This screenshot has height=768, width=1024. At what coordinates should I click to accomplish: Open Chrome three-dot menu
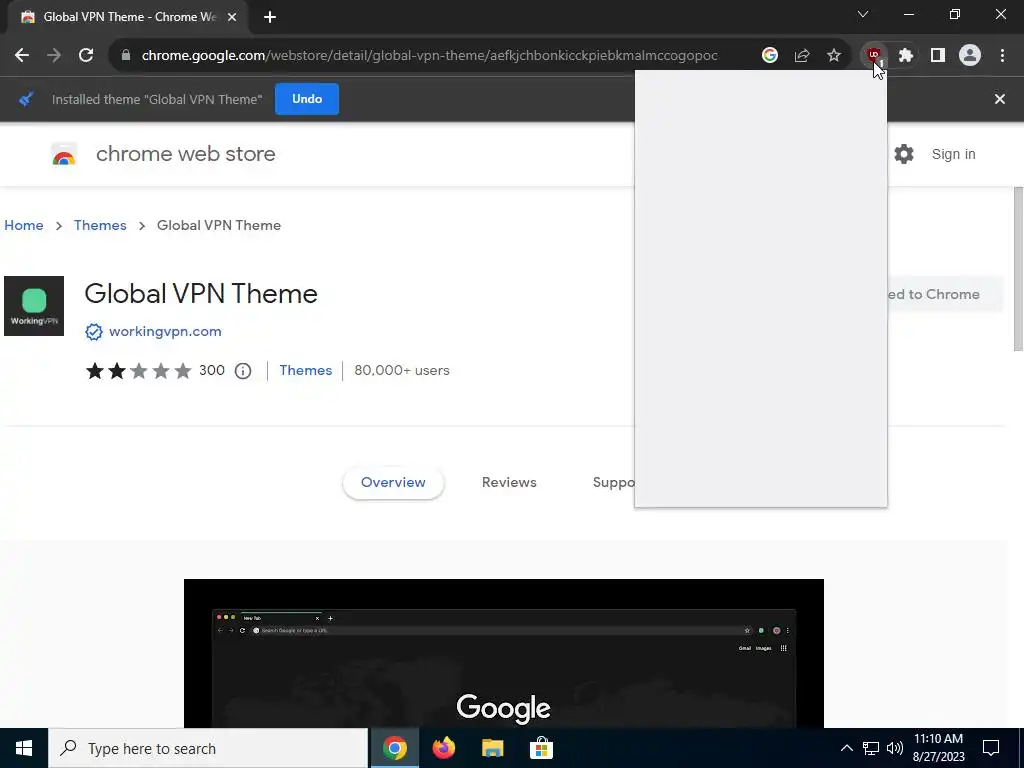(x=1002, y=56)
